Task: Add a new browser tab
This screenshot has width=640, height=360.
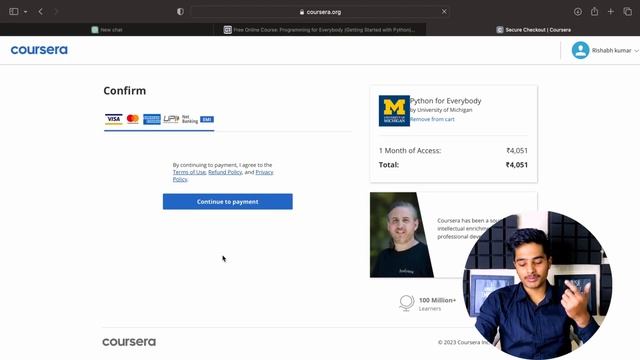Action: [x=611, y=12]
